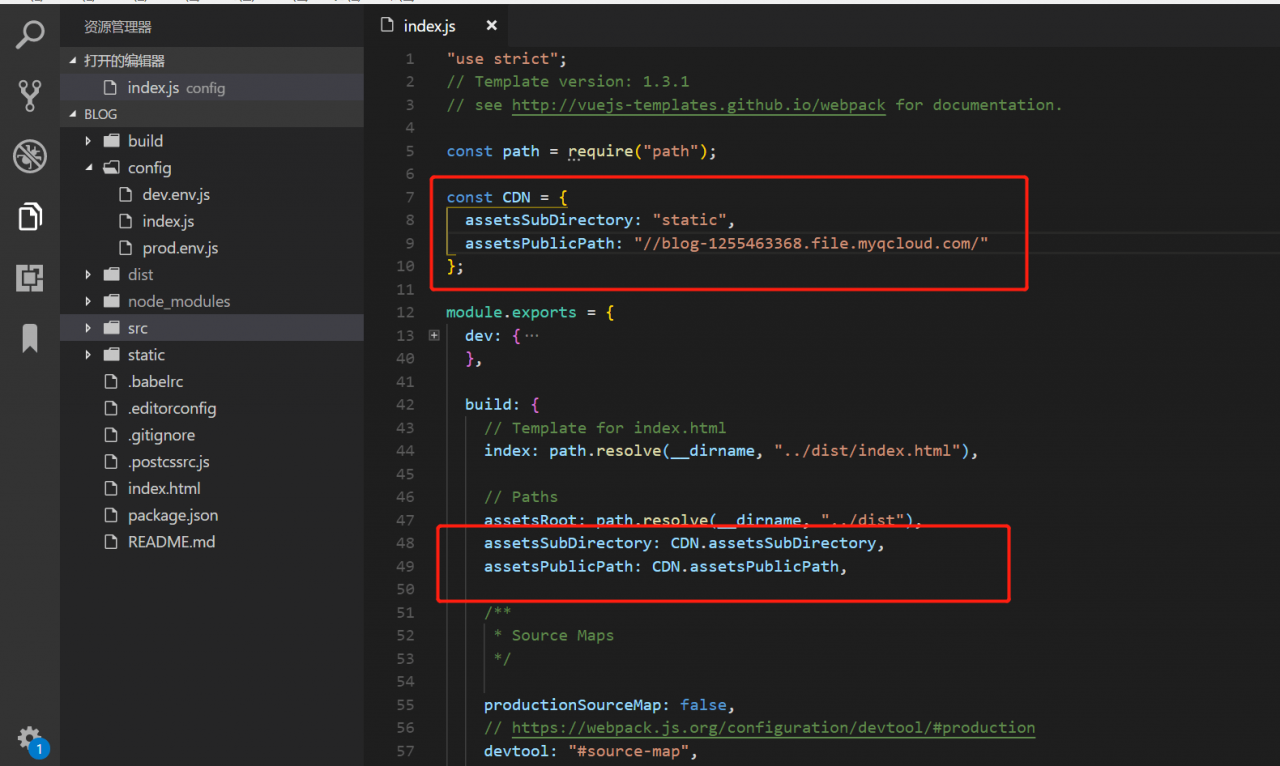
Task: Click the Bookmarks icon in activity bar
Action: click(x=30, y=338)
